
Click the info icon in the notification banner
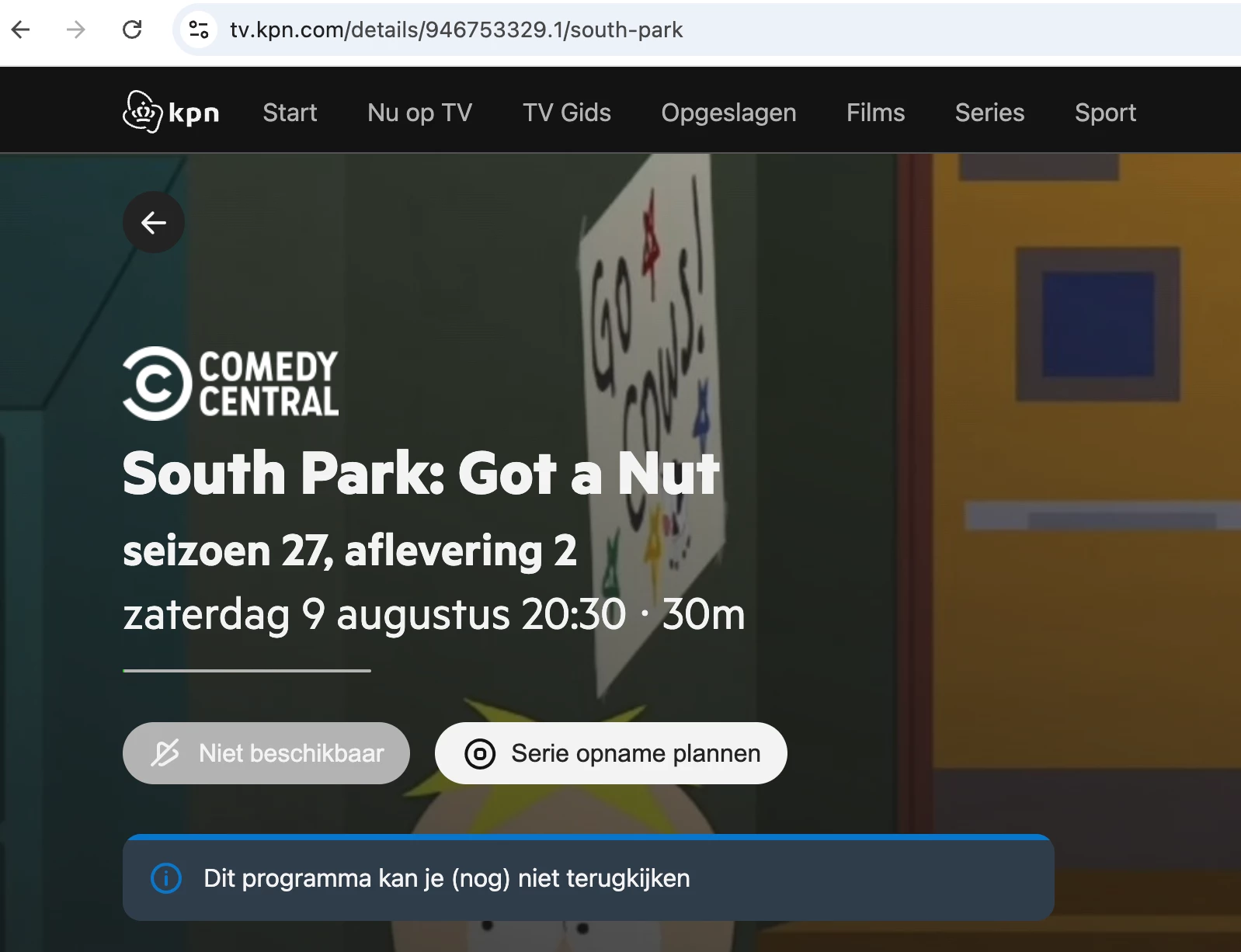tap(166, 878)
